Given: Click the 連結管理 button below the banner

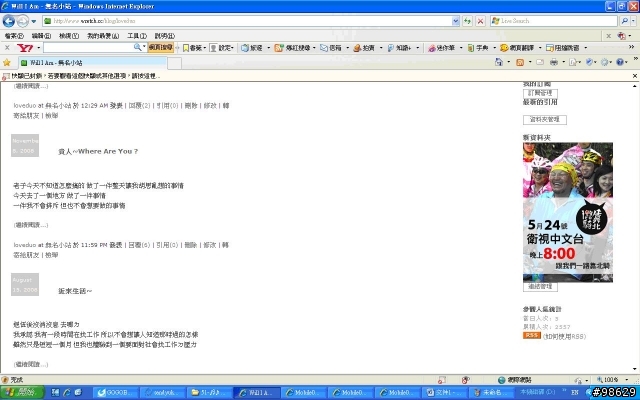Looking at the screenshot, I should pos(540,287).
